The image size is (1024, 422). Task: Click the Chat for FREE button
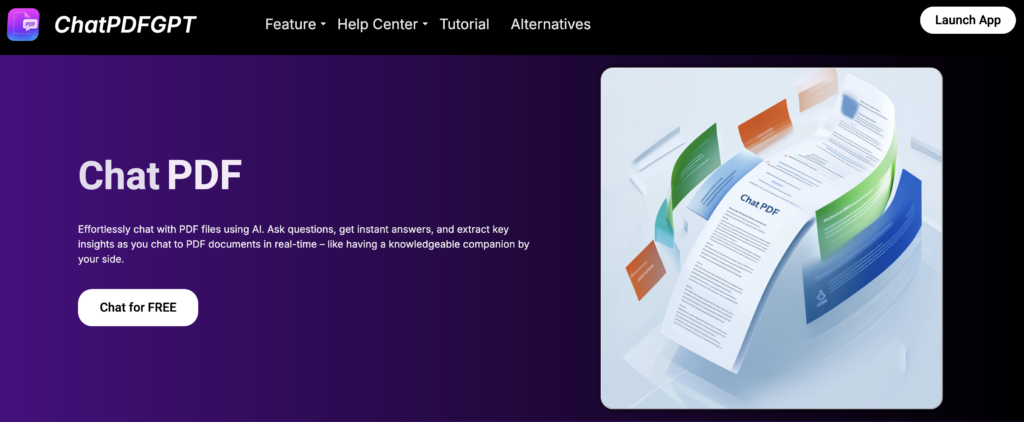coord(138,307)
